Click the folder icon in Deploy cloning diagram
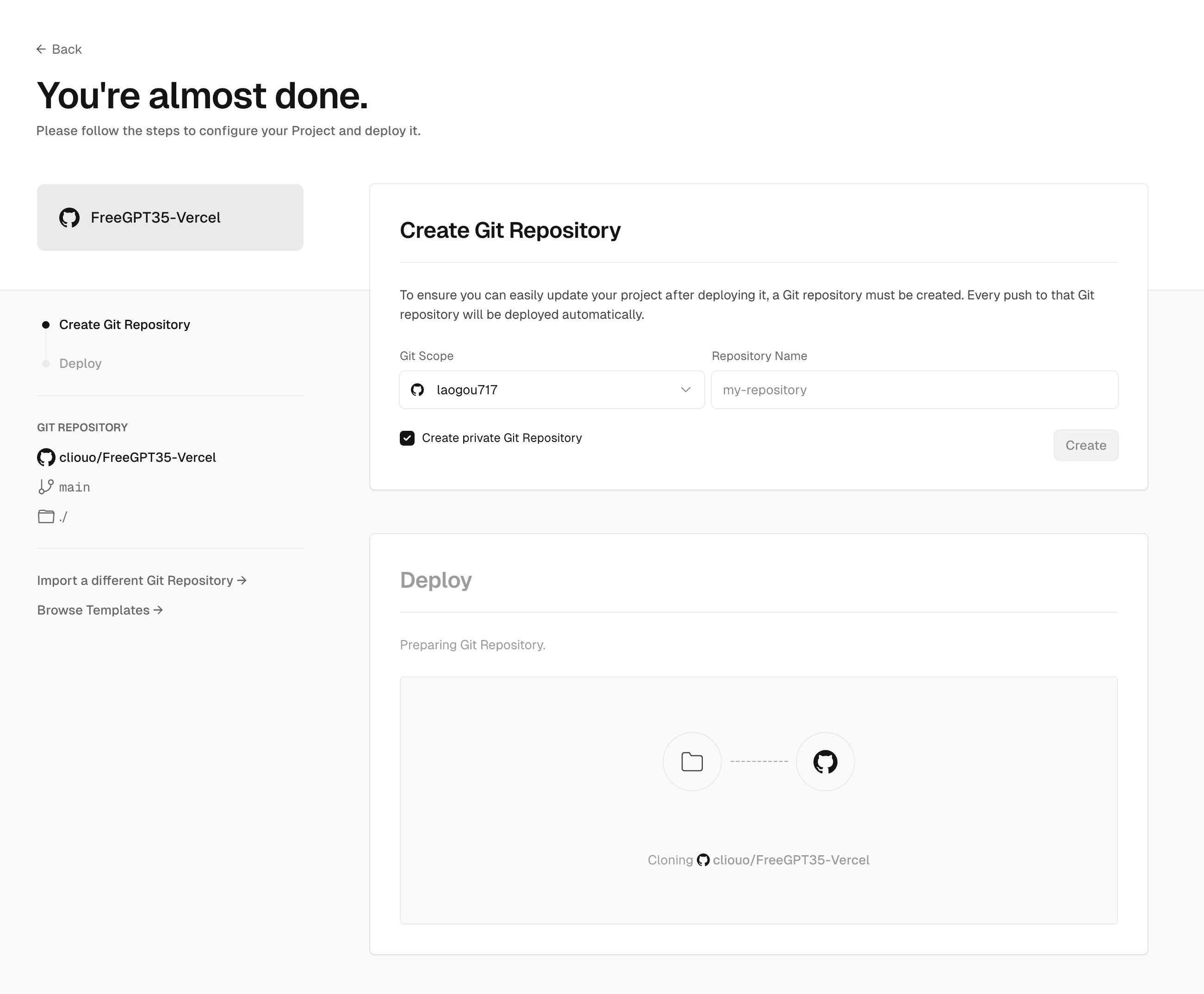Screen dimensions: 1204x994 pos(692,762)
